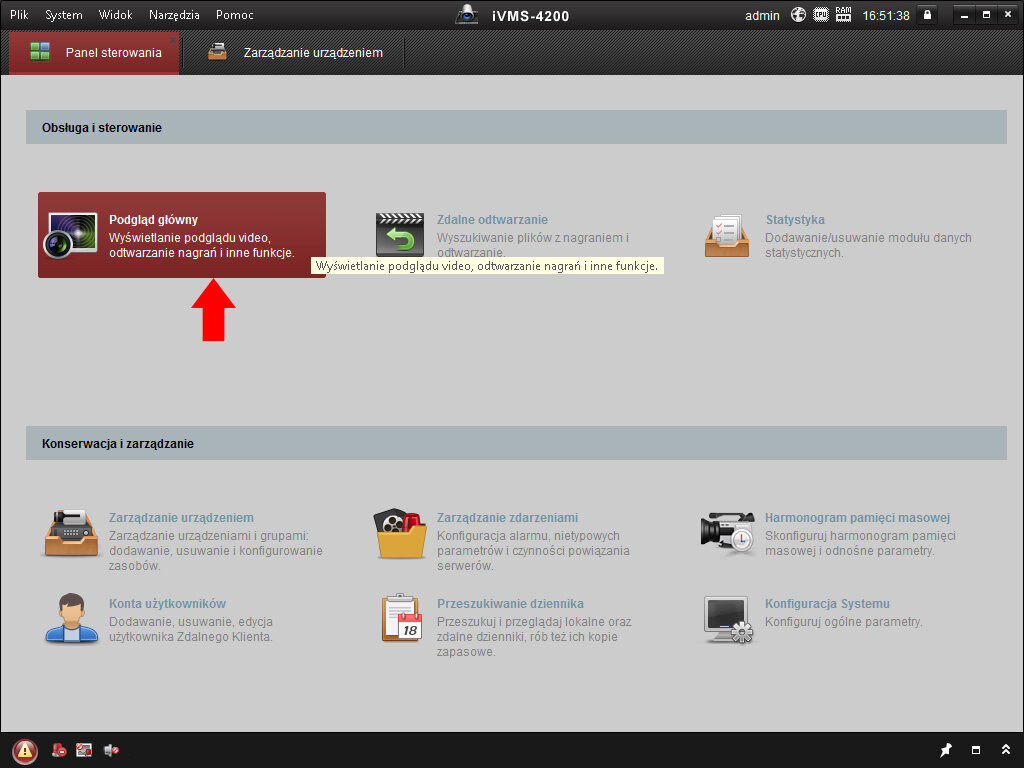Expand the bottom alarm panel with double chevron
The width and height of the screenshot is (1024, 768).
(1005, 750)
